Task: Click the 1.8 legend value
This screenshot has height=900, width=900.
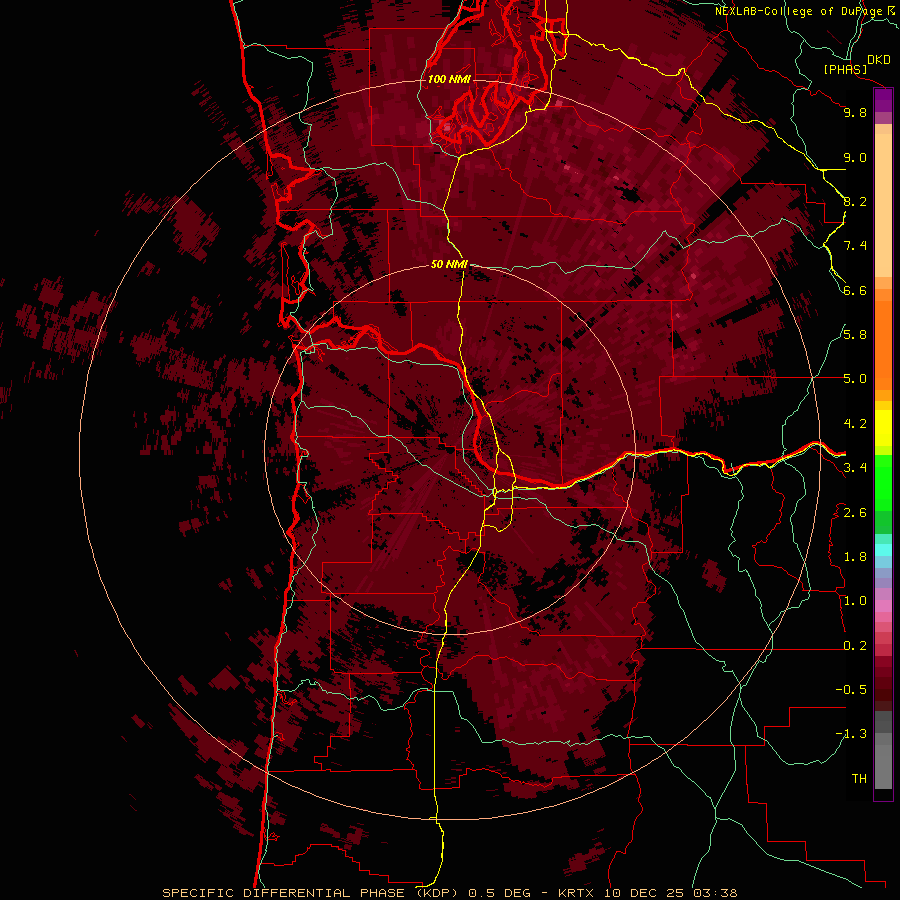Action: [855, 557]
